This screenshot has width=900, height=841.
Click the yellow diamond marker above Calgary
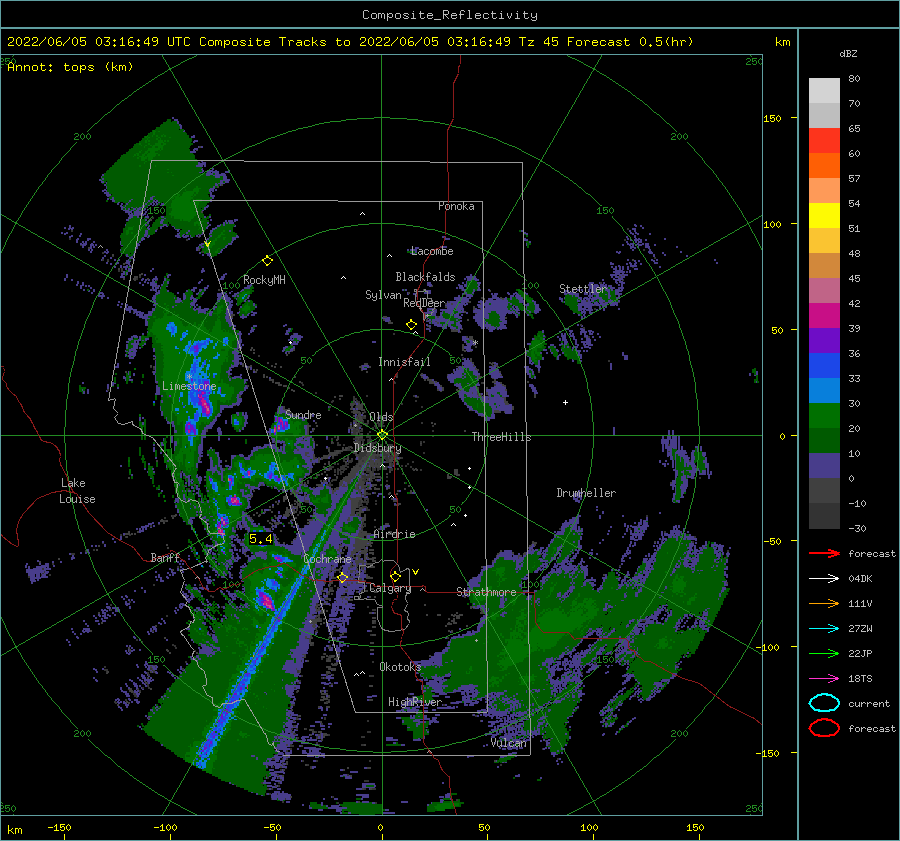click(395, 576)
